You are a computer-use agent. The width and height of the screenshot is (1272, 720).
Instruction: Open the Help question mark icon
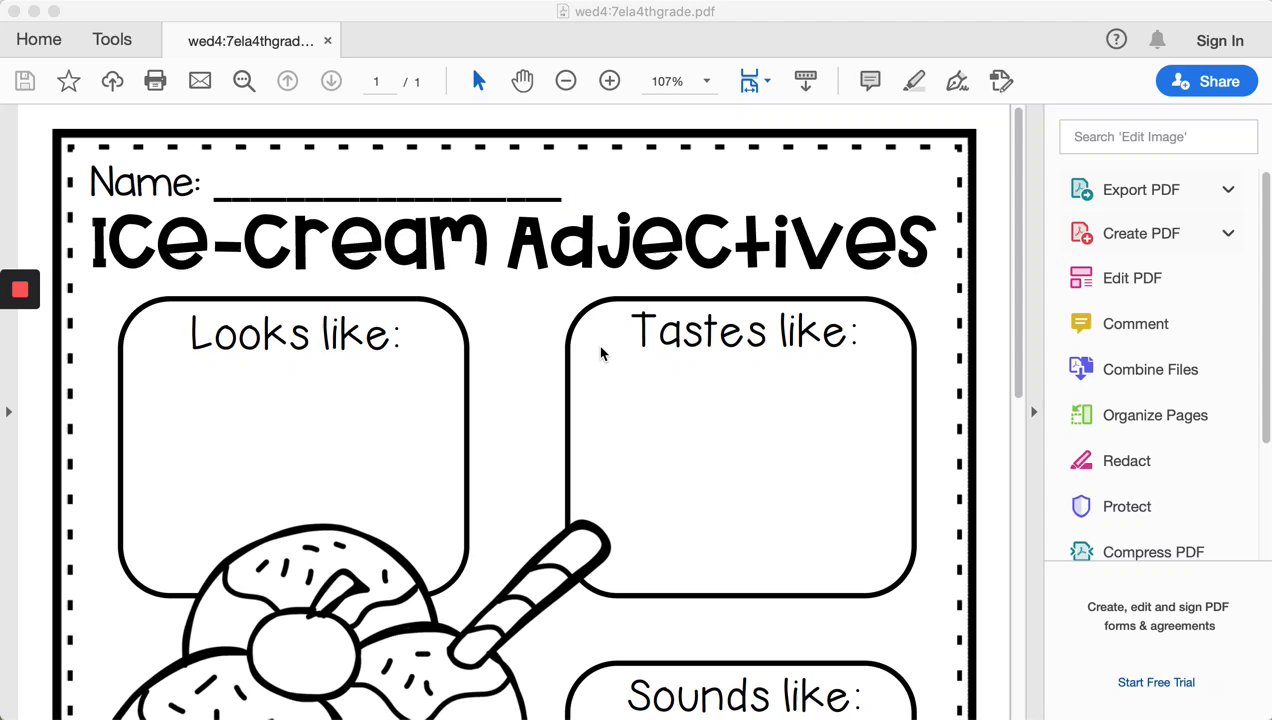click(1116, 39)
